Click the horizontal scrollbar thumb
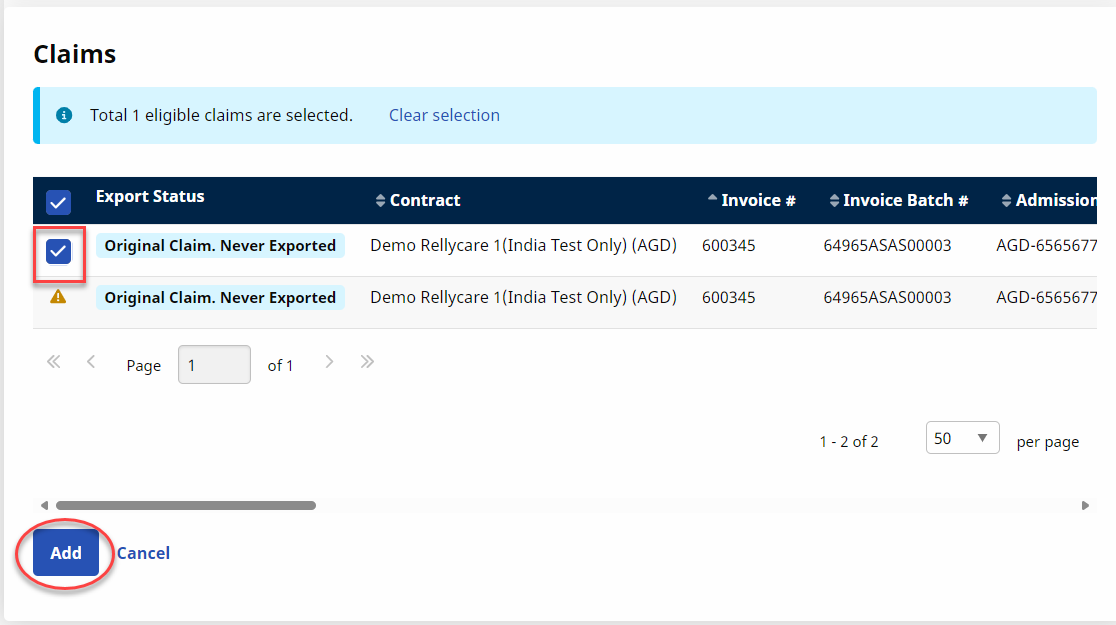The width and height of the screenshot is (1116, 625). click(185, 506)
